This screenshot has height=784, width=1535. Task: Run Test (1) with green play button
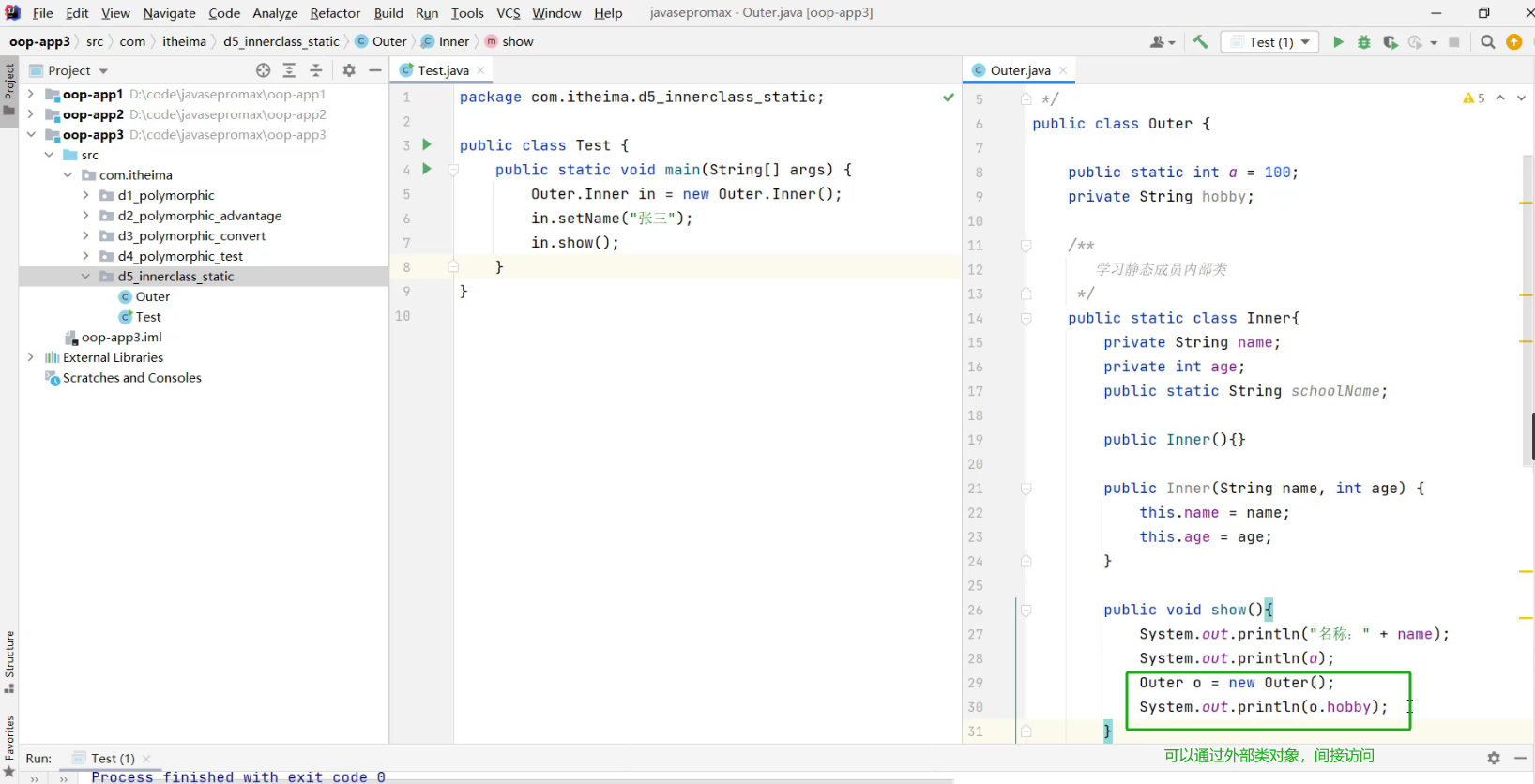tap(1338, 42)
